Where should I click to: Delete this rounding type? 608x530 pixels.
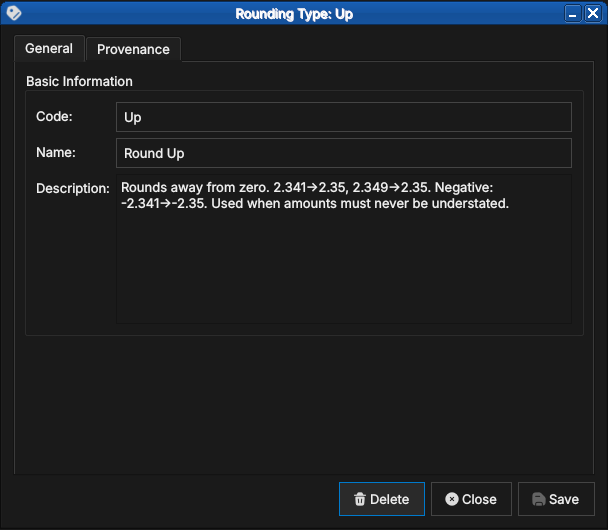coord(382,499)
